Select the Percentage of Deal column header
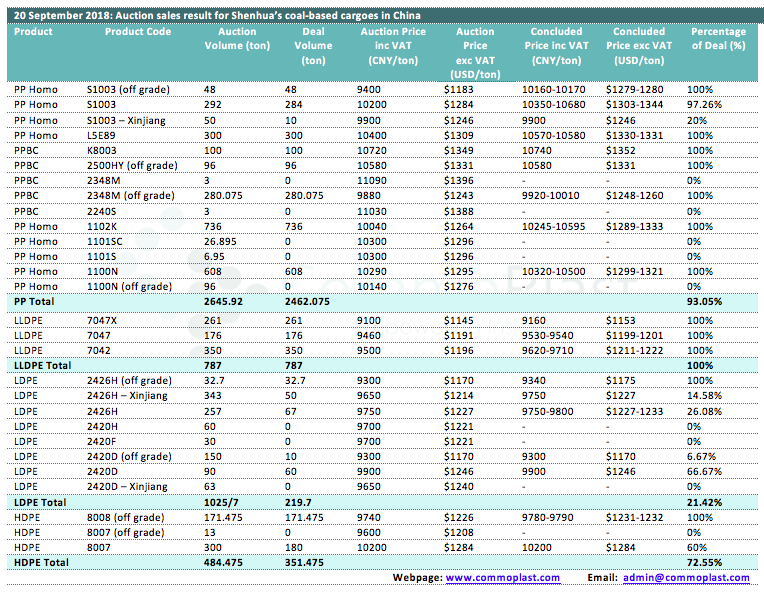Screen dimensions: 764x594 coord(718,39)
